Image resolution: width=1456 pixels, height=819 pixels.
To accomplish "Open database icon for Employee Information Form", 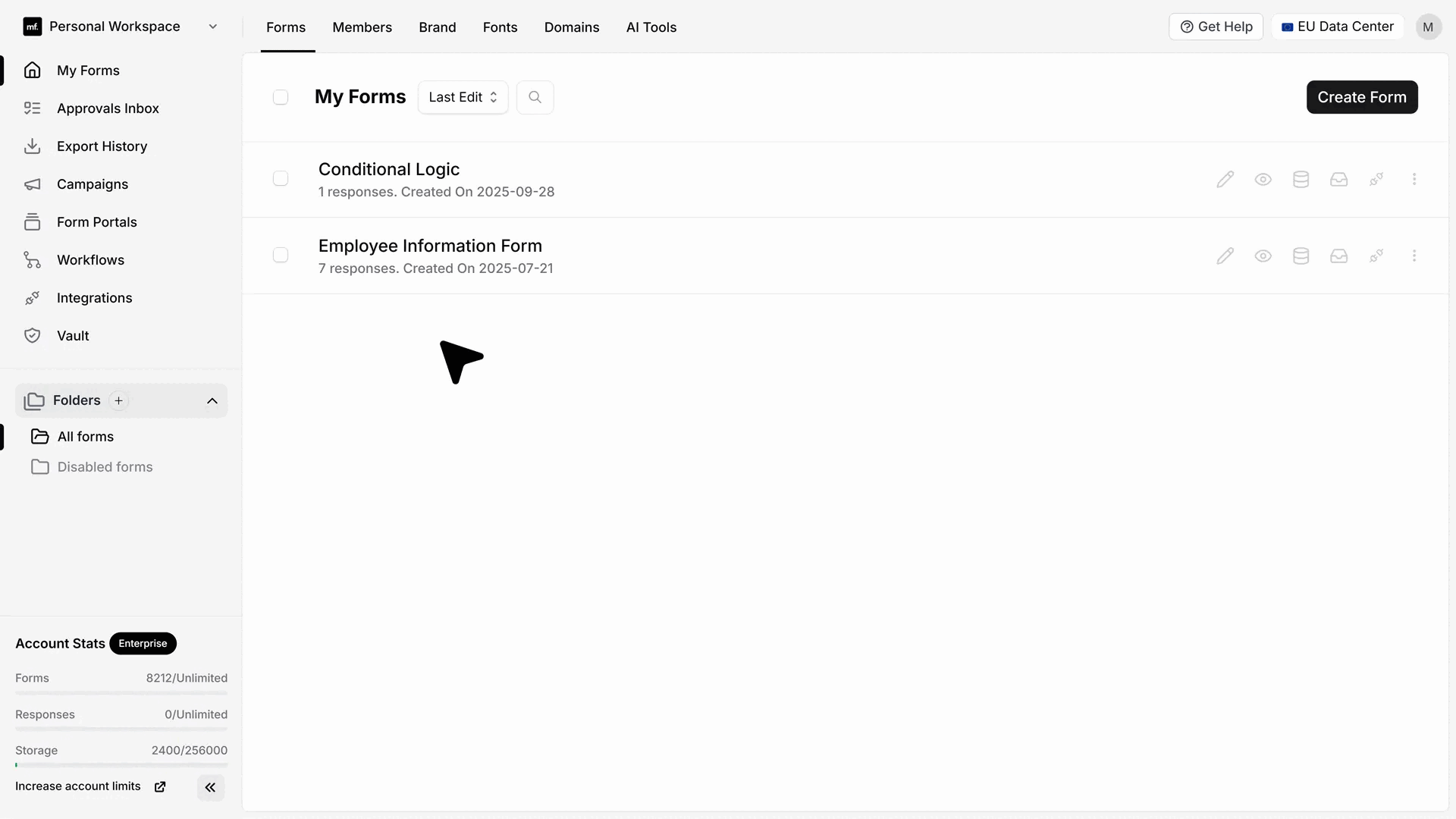I will [1301, 256].
